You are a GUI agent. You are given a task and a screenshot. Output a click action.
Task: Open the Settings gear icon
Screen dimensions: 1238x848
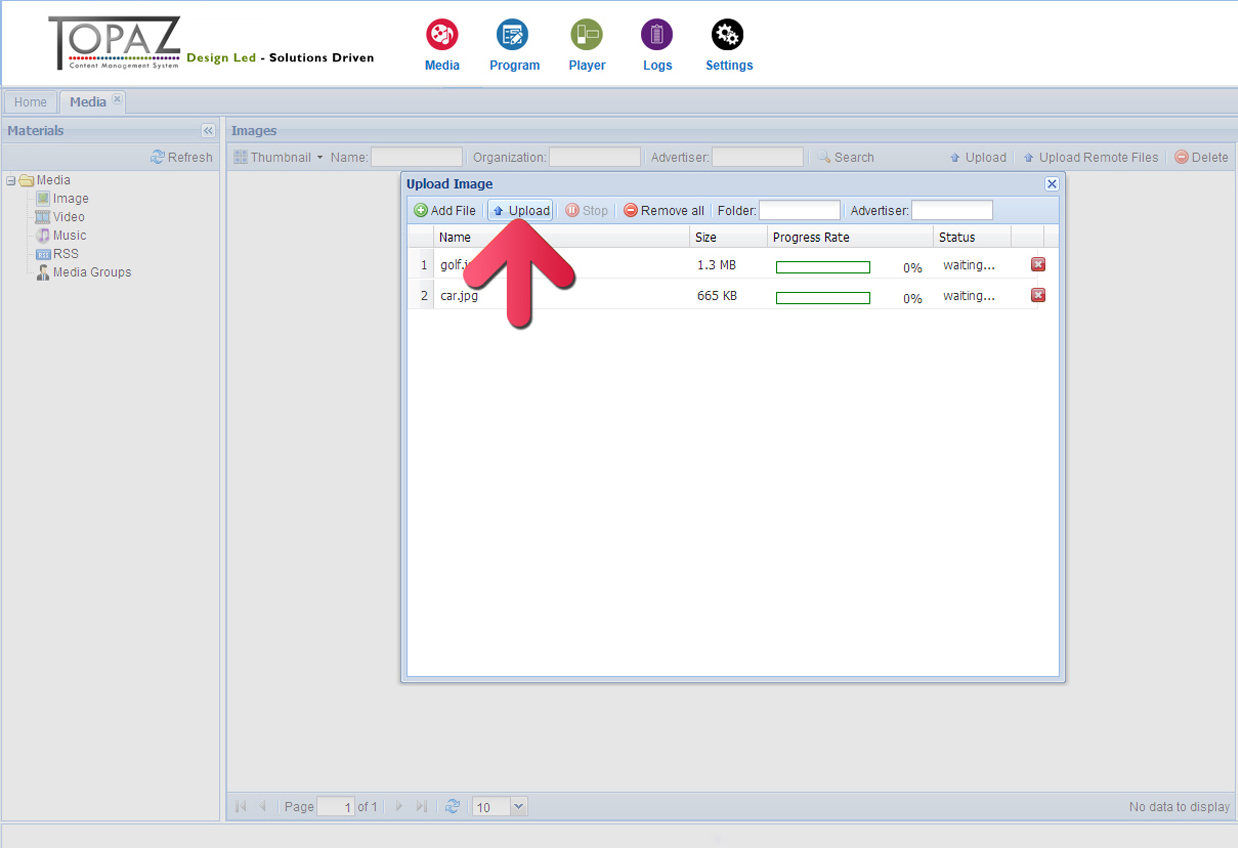click(x=727, y=36)
